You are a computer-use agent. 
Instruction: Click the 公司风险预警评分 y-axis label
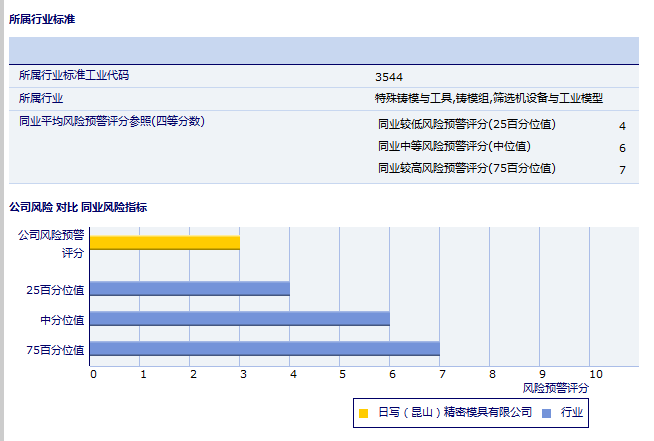tap(51, 243)
